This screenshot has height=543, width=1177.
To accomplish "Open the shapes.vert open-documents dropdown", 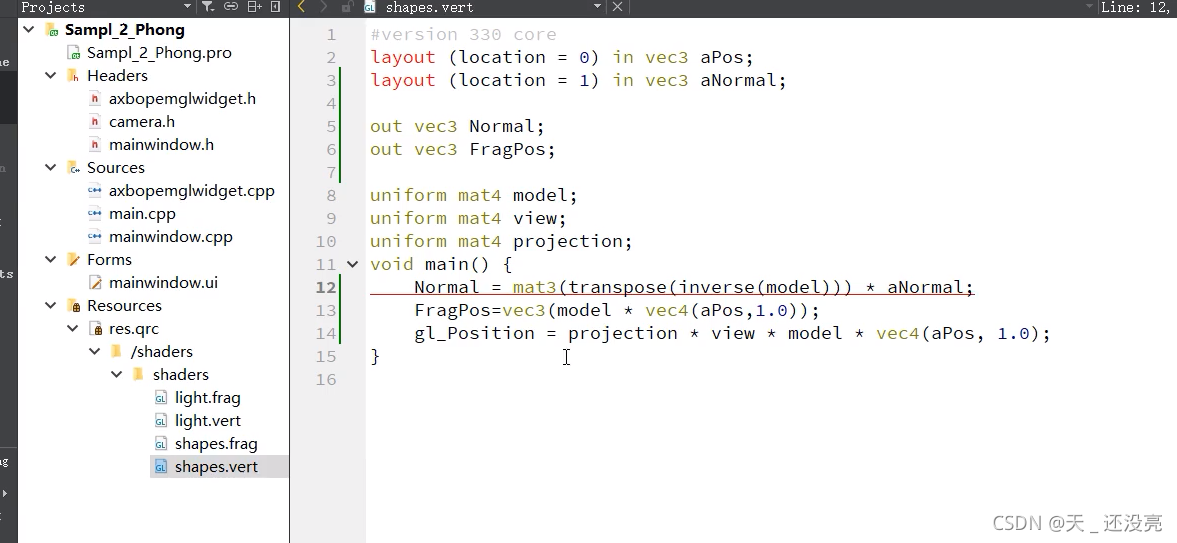I will click(x=598, y=7).
